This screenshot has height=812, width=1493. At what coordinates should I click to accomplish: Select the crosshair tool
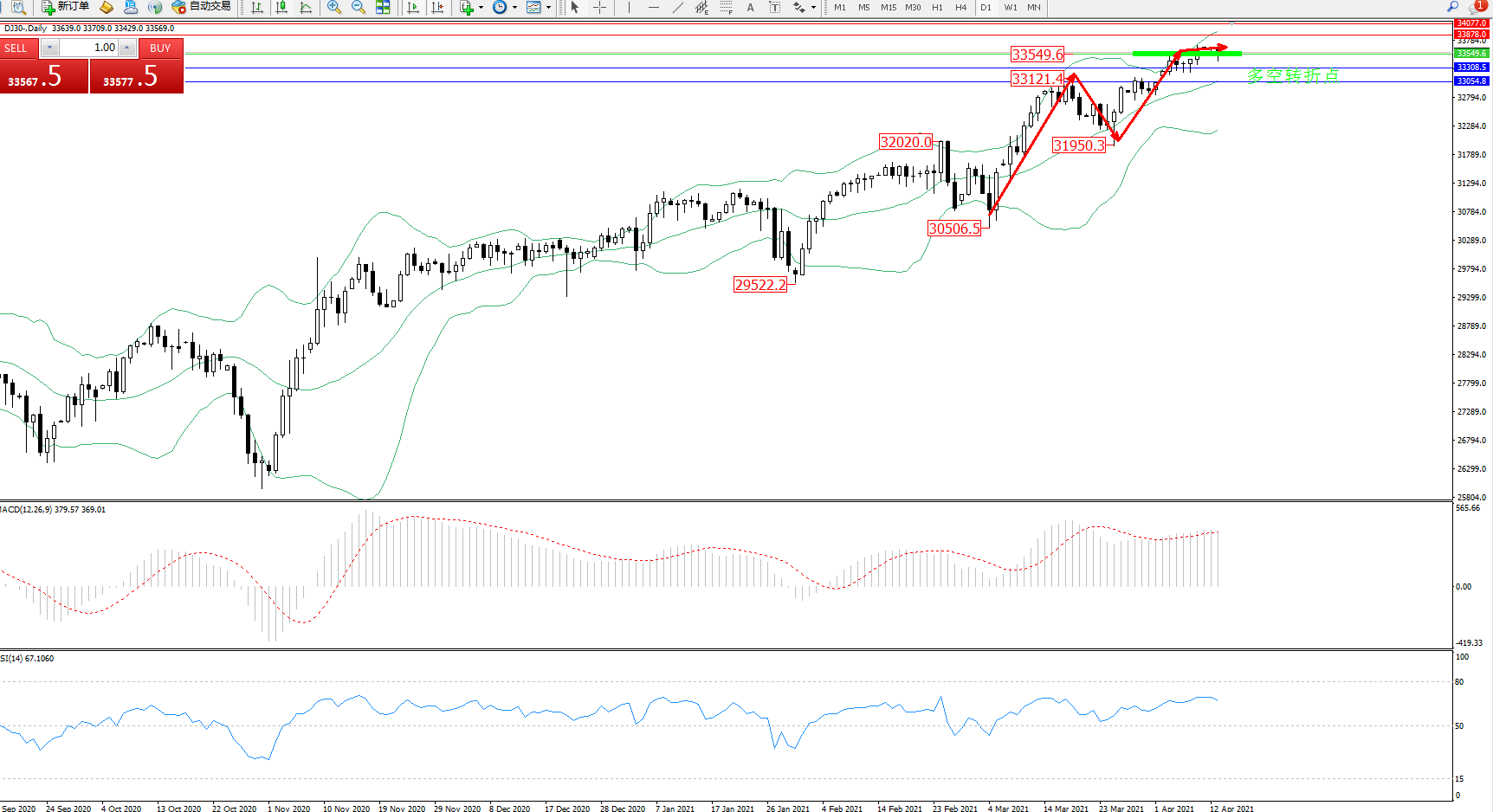[599, 7]
